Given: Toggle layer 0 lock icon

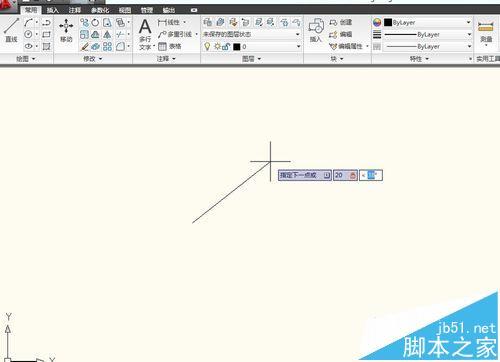Looking at the screenshot, I should coord(226,47).
